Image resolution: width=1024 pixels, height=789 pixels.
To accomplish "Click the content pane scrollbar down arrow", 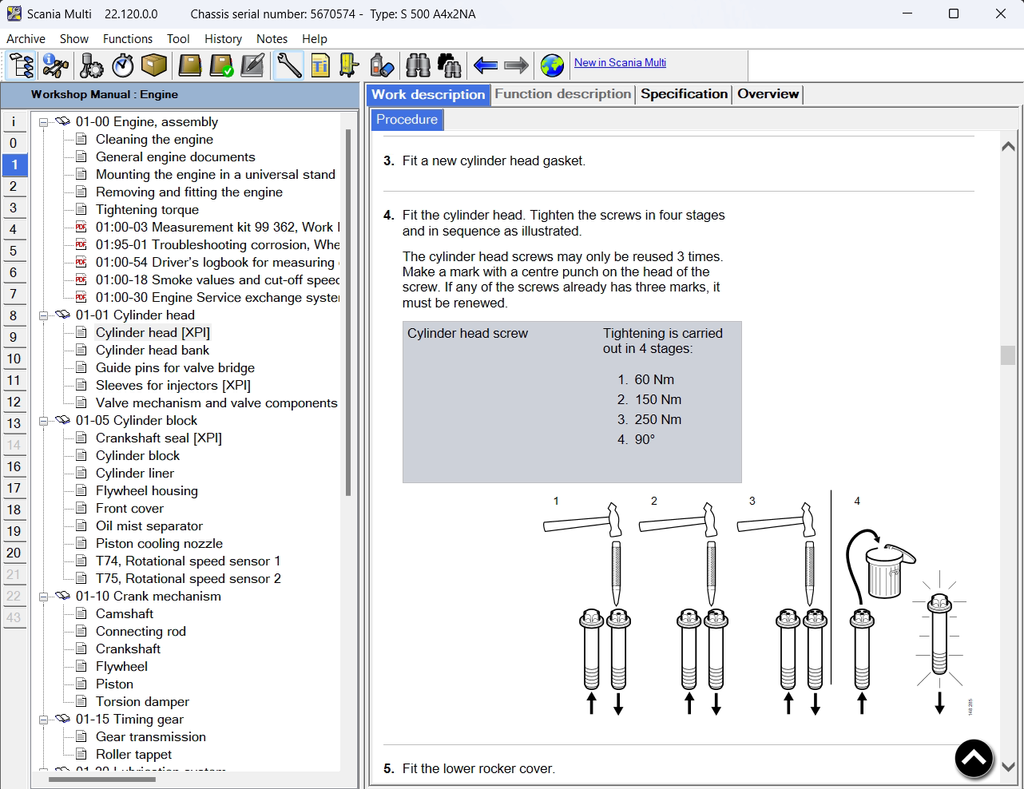I will pyautogui.click(x=1008, y=766).
